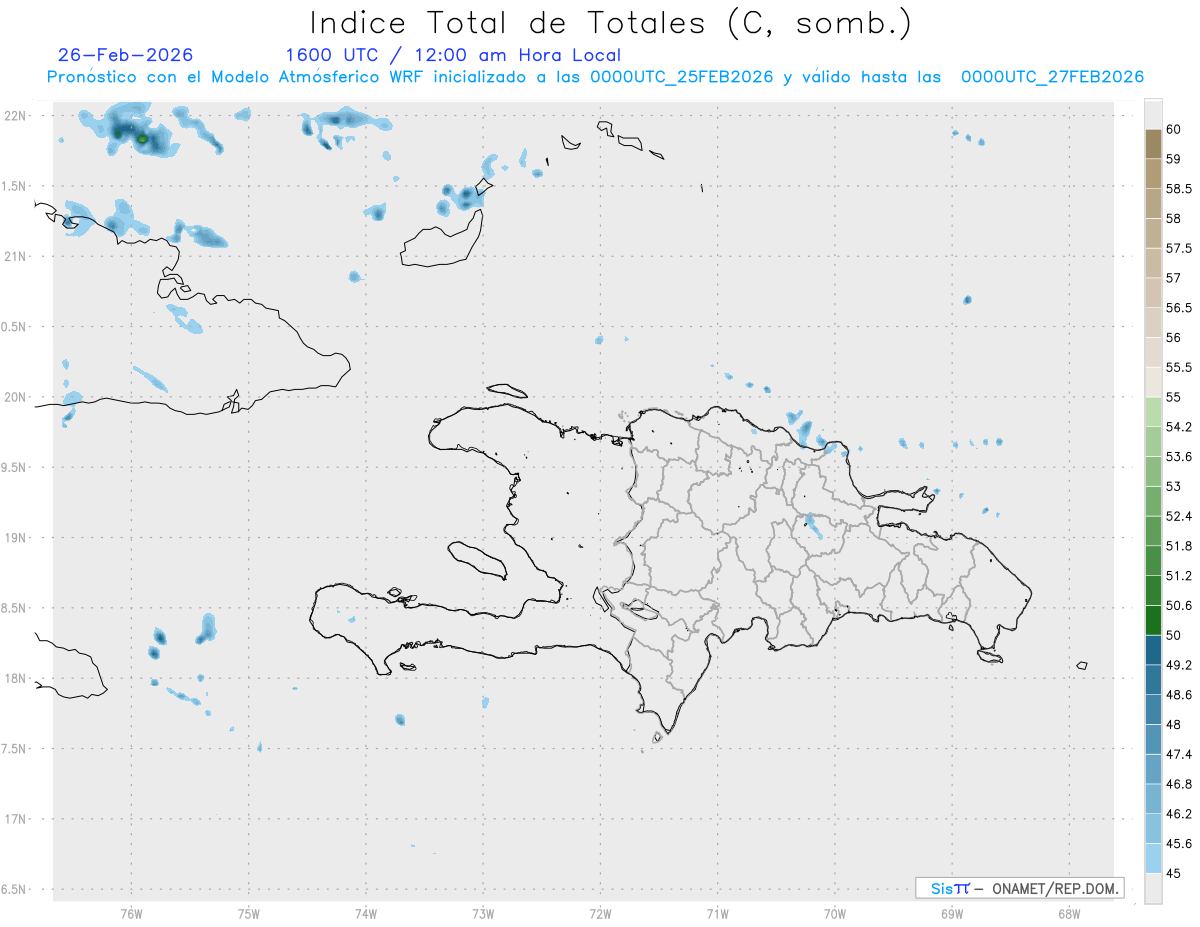Click the '70W' longitude label
This screenshot has width=1200, height=927.
tap(835, 914)
